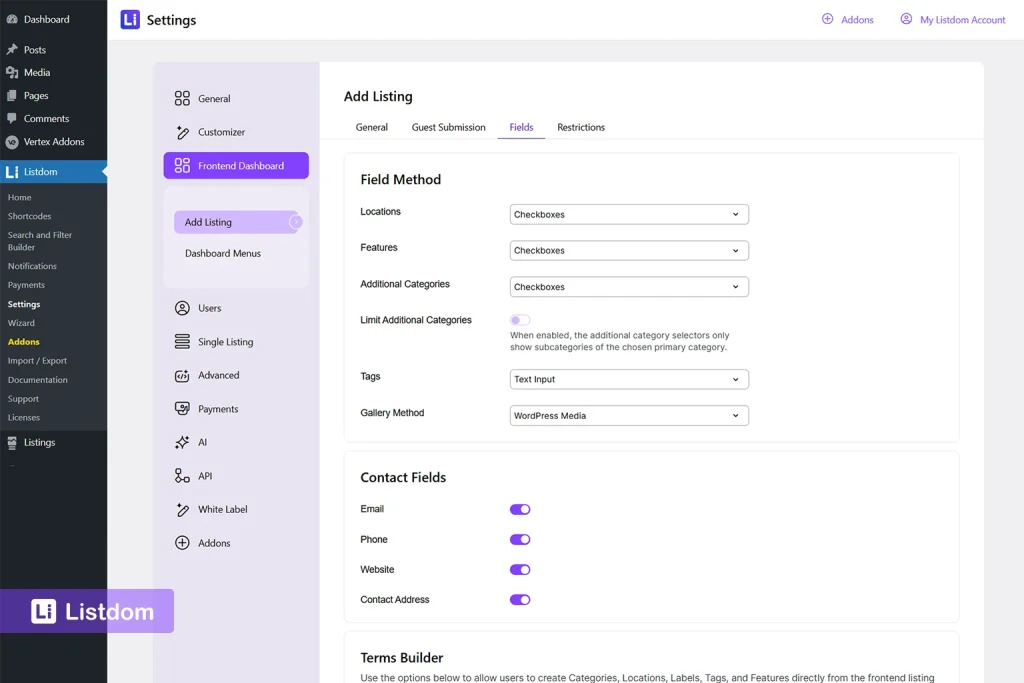The image size is (1024, 683).
Task: Click the Users person icon
Action: 182,308
